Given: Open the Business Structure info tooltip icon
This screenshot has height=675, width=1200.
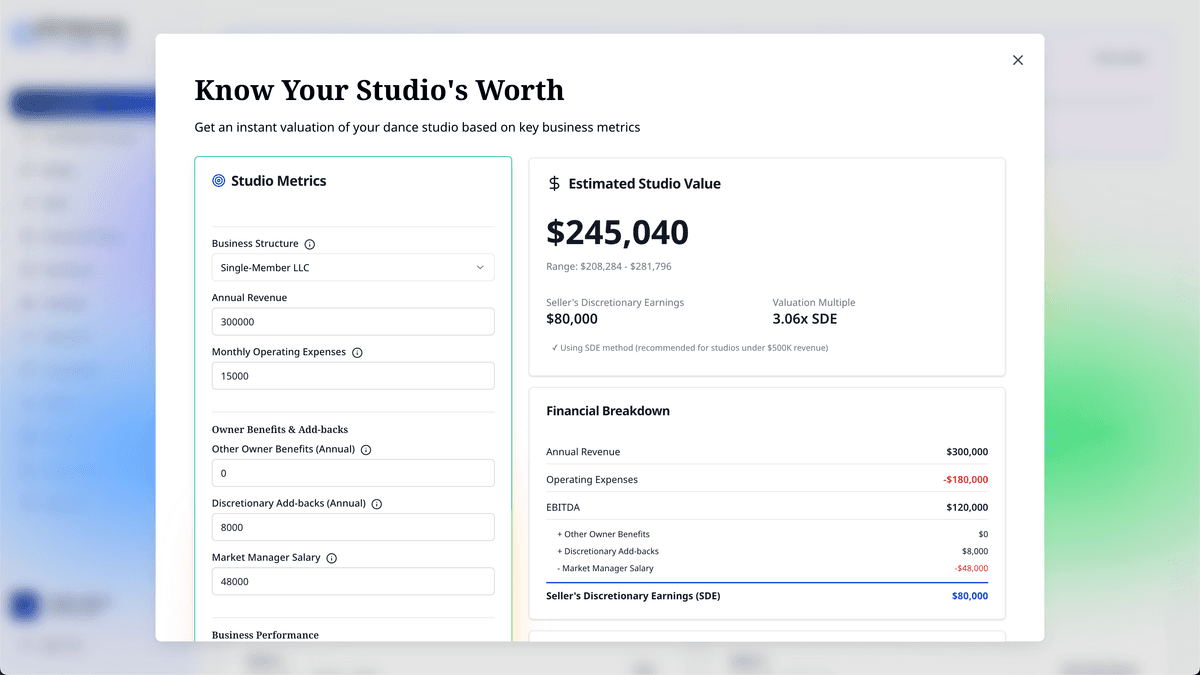Looking at the screenshot, I should [x=309, y=243].
